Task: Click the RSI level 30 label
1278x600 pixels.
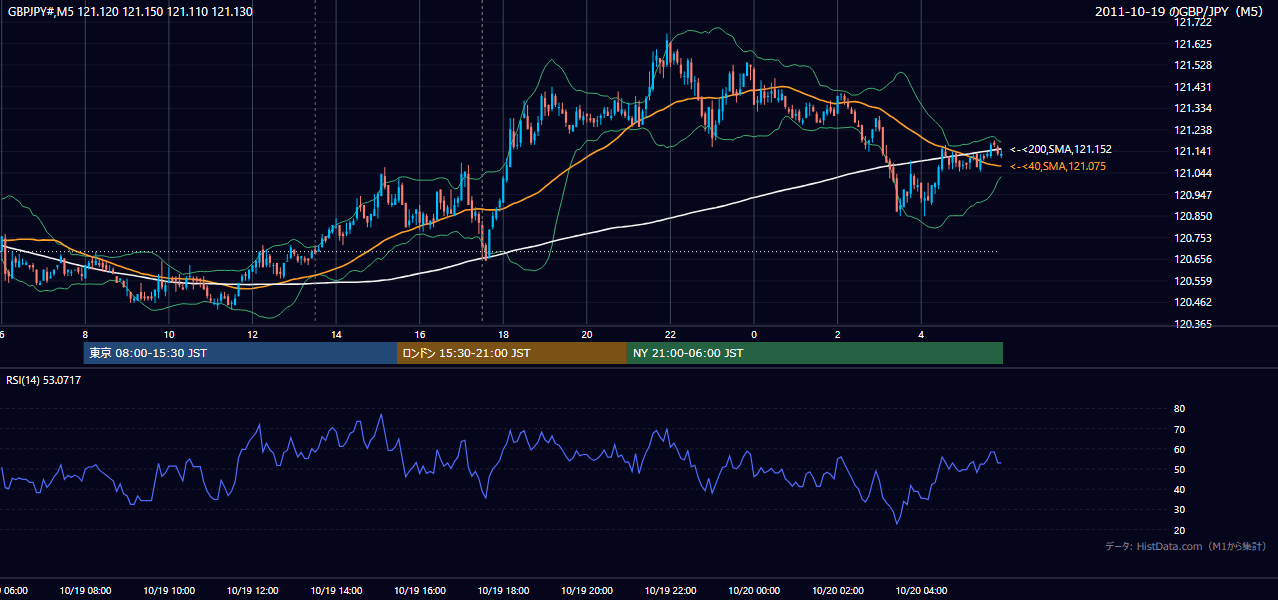Action: pyautogui.click(x=1179, y=510)
